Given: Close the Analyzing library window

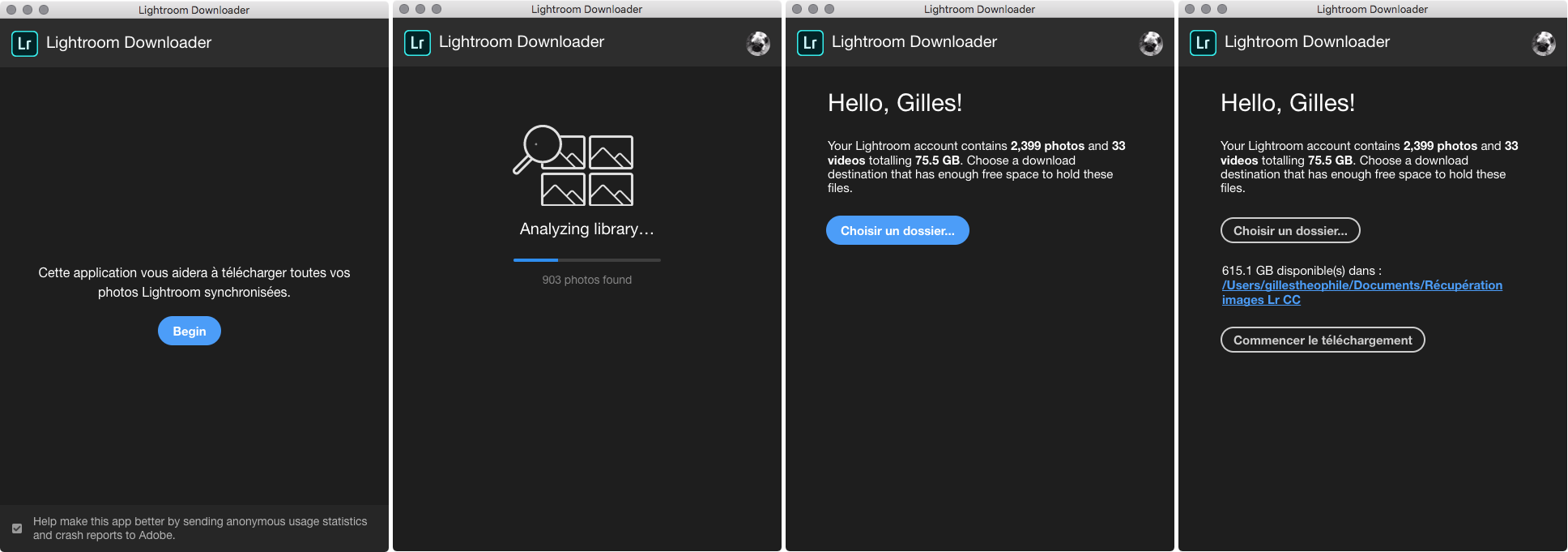Looking at the screenshot, I should [x=404, y=9].
